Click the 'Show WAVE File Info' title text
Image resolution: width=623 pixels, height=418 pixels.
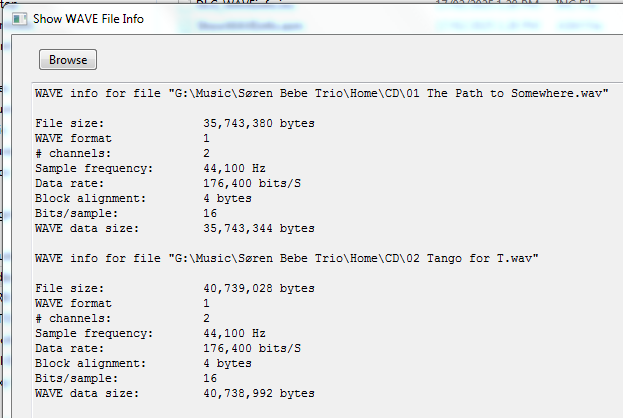click(88, 19)
